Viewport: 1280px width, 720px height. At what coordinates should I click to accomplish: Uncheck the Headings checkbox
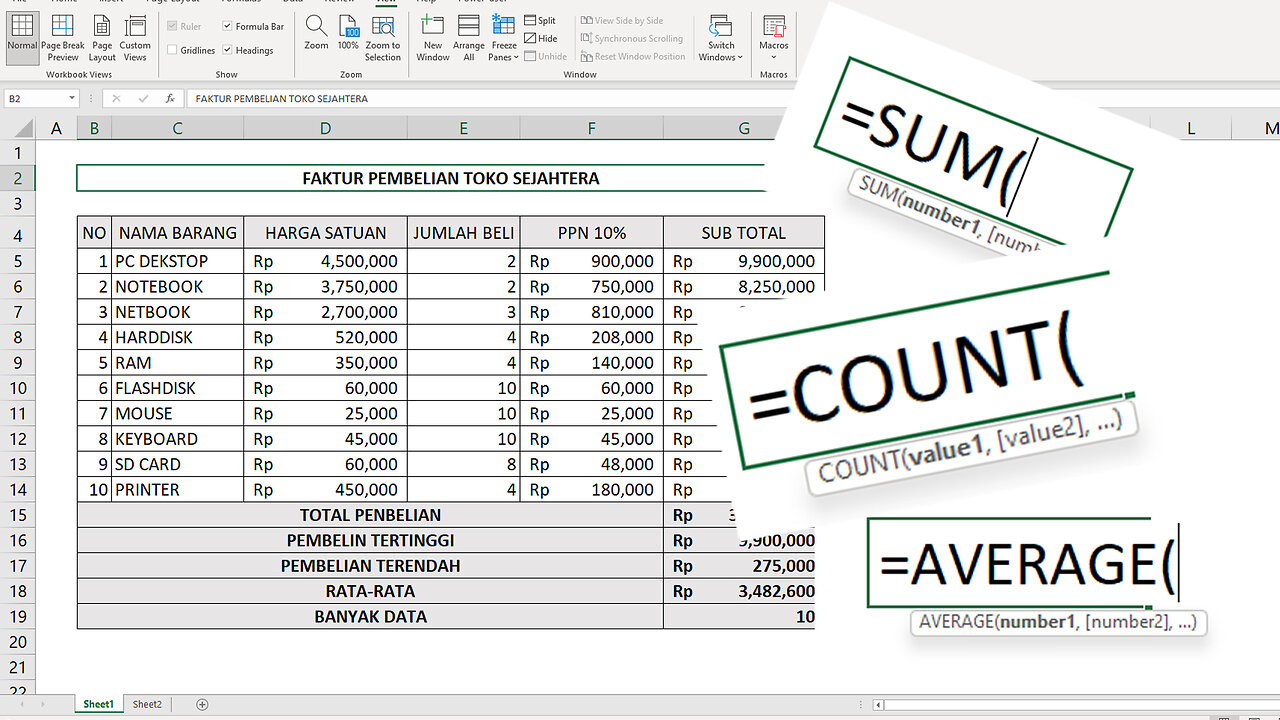tap(228, 50)
